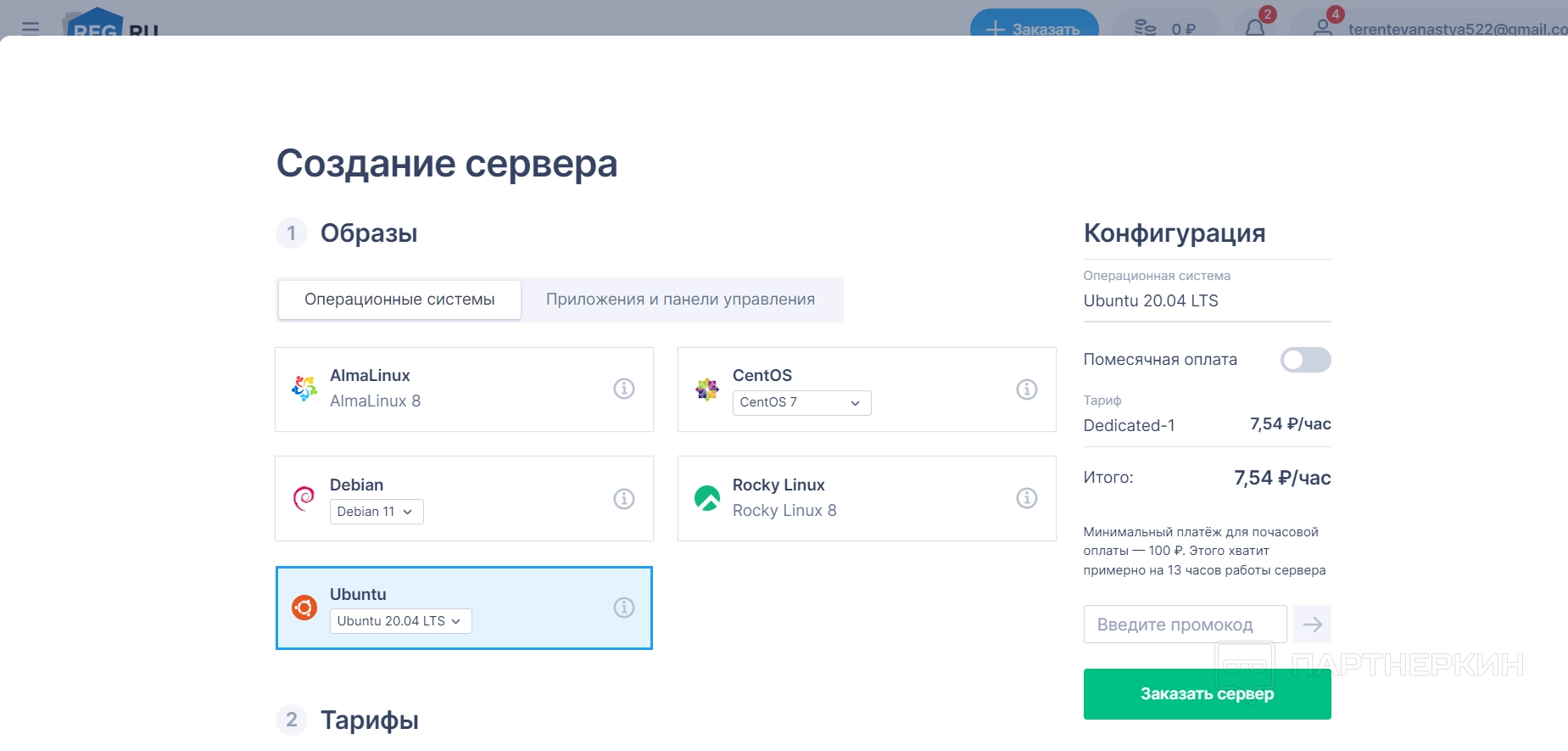Screen dimensions: 1568x751
Task: Select the AlmaLinux 8 image card
Action: pyautogui.click(x=464, y=390)
